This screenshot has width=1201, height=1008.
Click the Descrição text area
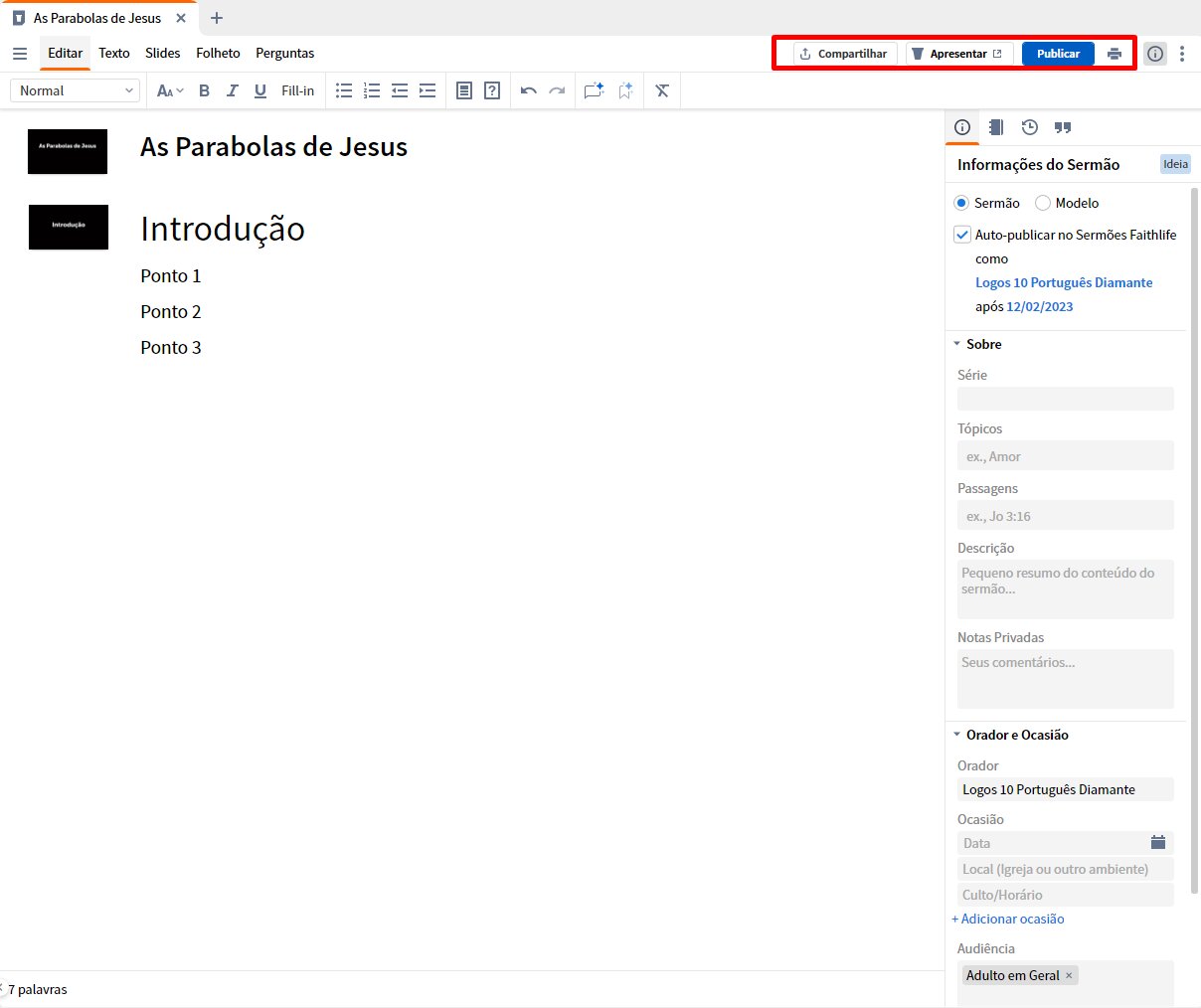tap(1066, 589)
